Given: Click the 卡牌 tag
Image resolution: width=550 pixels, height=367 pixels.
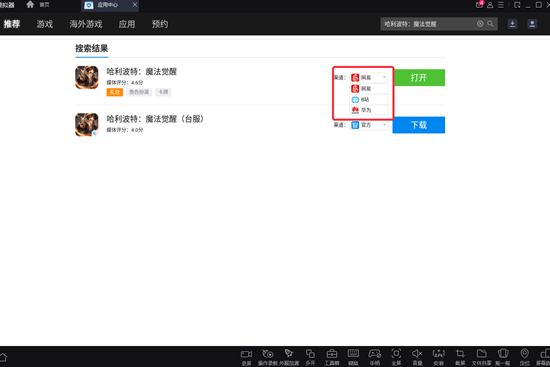Looking at the screenshot, I should pyautogui.click(x=163, y=92).
